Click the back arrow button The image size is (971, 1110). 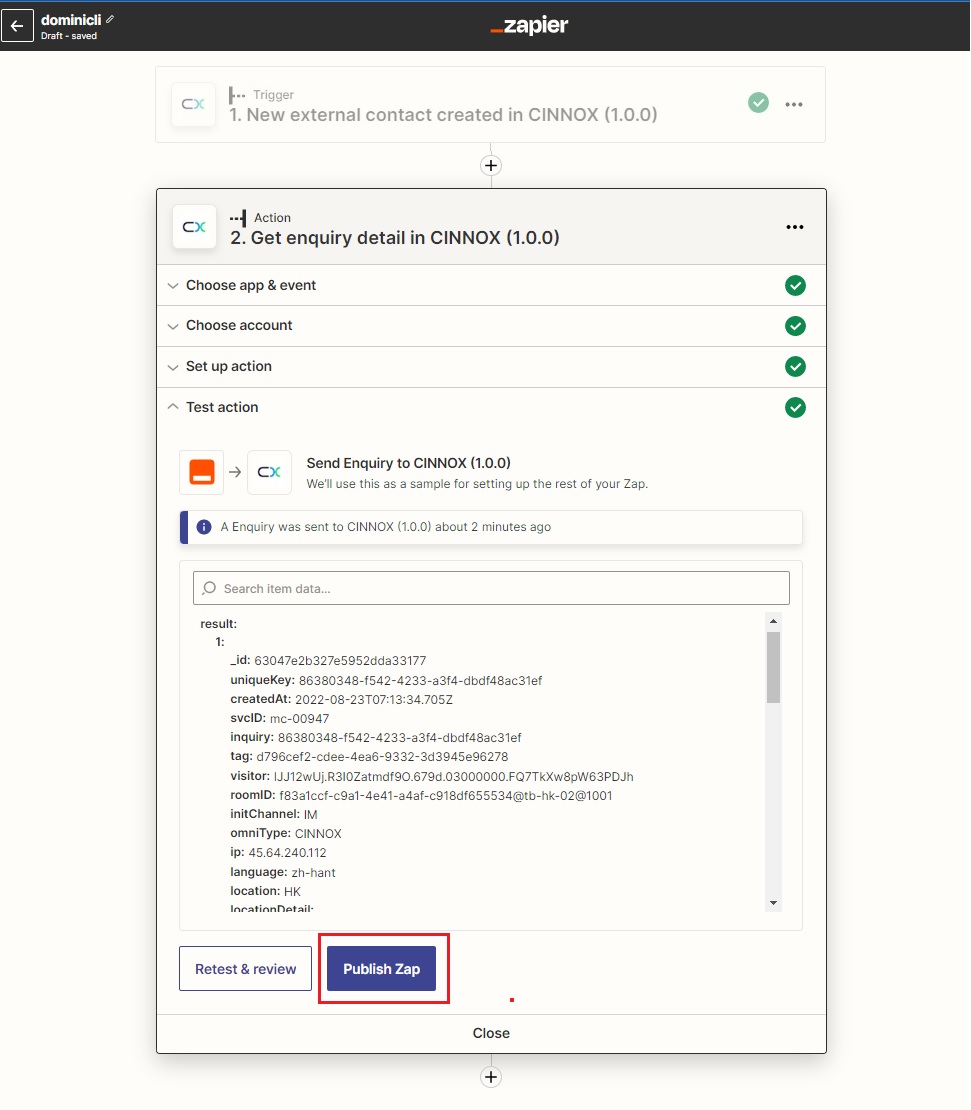[x=17, y=26]
